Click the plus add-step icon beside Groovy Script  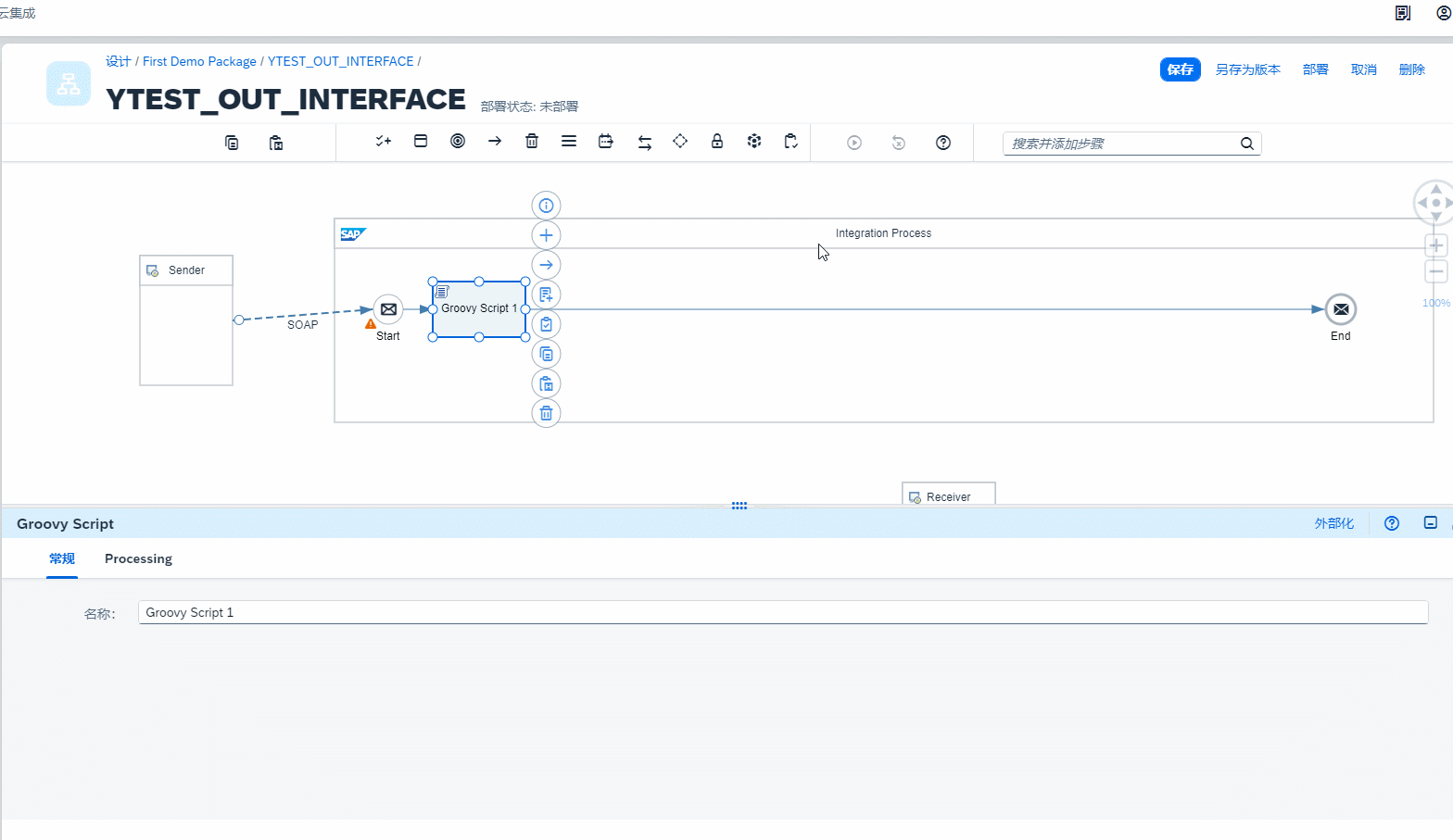click(546, 235)
